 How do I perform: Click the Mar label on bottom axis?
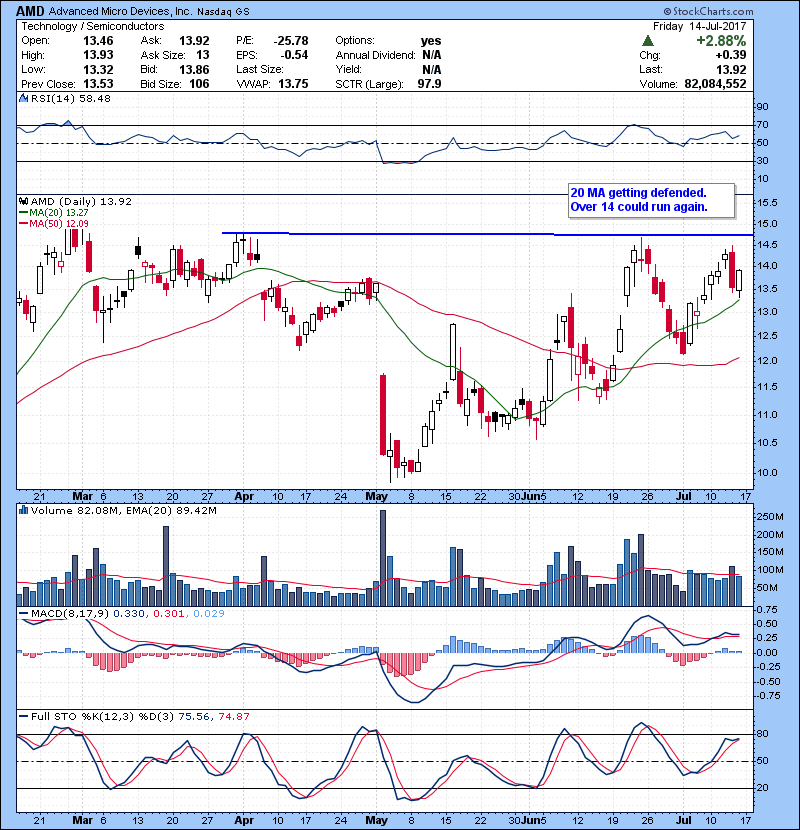tap(82, 820)
